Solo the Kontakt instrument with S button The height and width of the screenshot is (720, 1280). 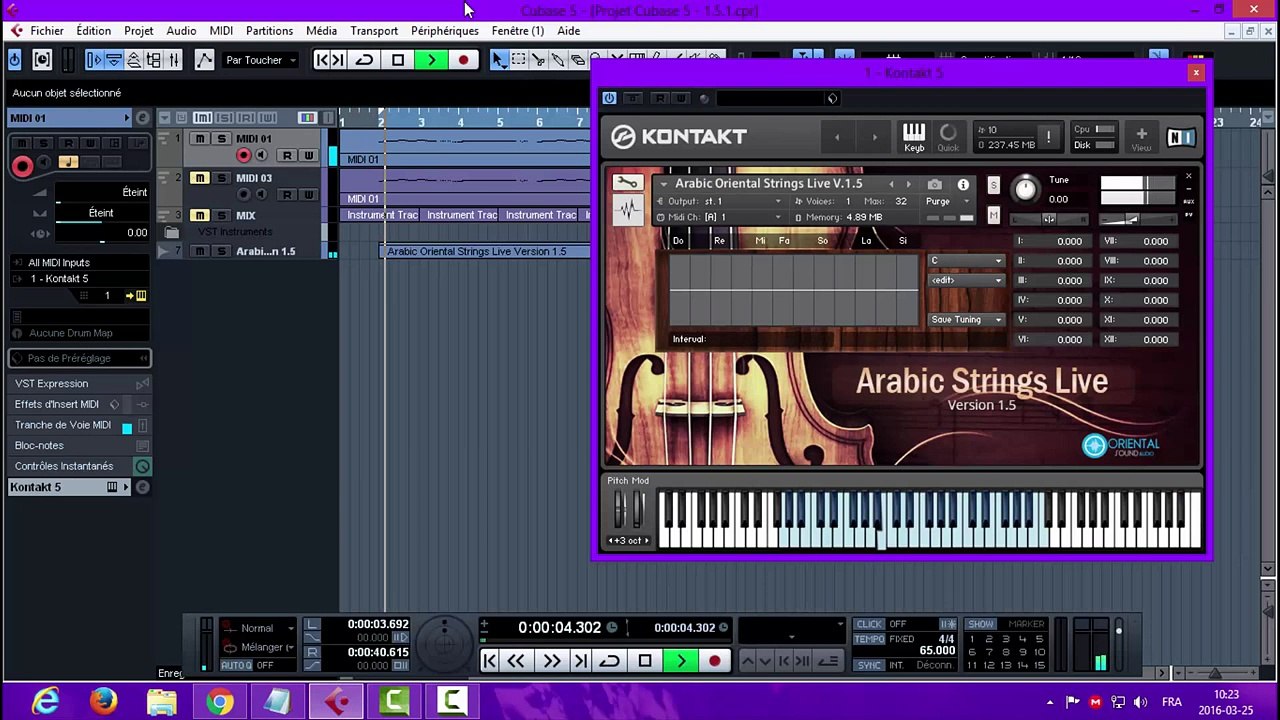(x=993, y=185)
